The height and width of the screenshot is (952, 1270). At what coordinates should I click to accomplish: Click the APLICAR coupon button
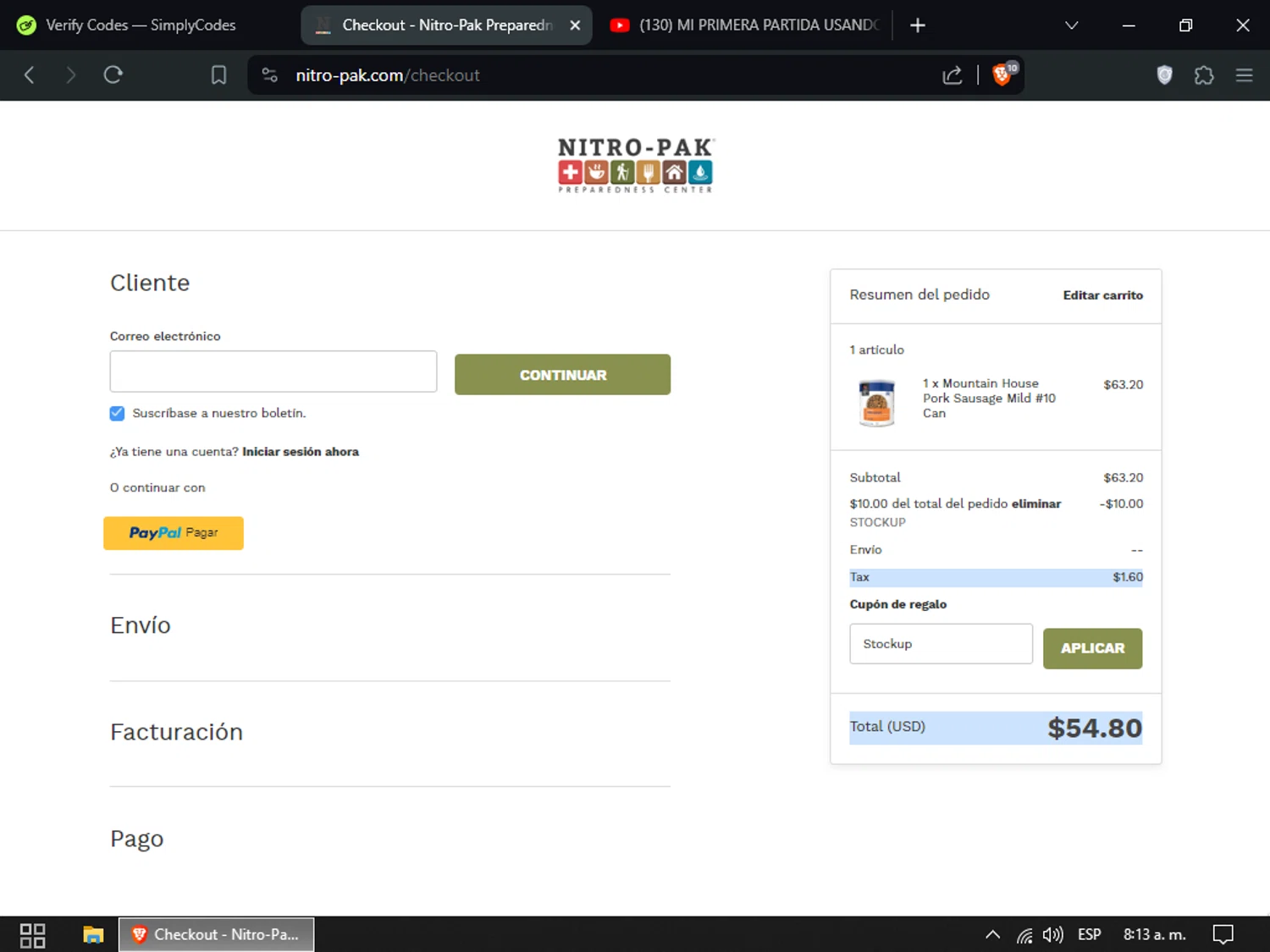[1092, 648]
